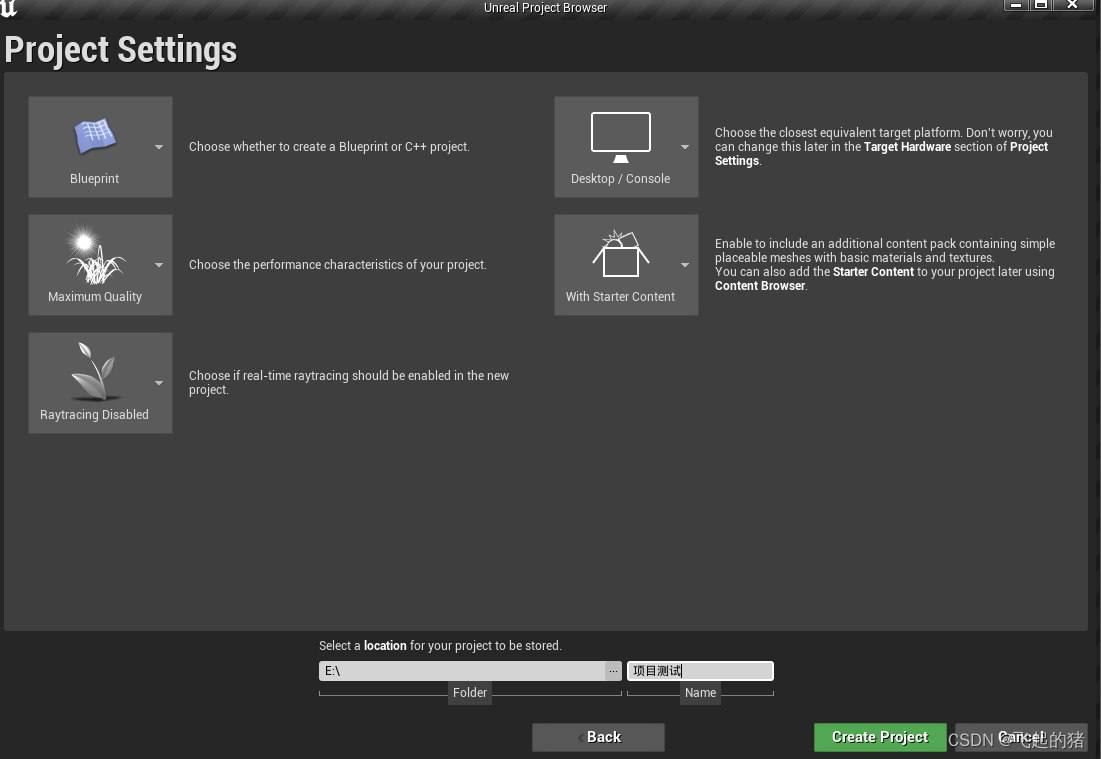
Task: Open the Blueprint tile dropdown arrow
Action: [159, 147]
